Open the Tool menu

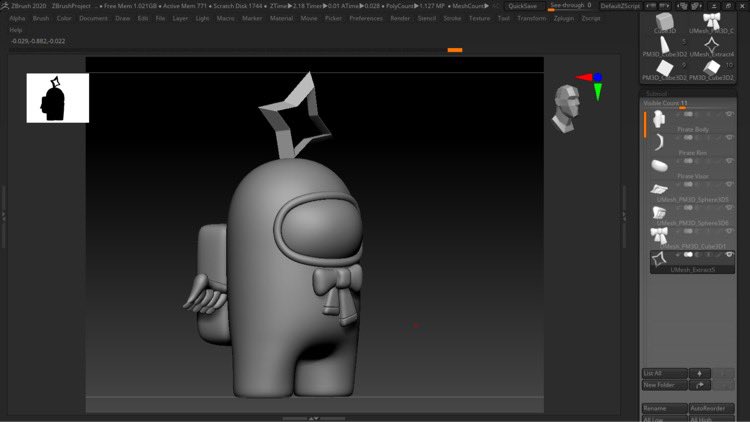pyautogui.click(x=504, y=18)
